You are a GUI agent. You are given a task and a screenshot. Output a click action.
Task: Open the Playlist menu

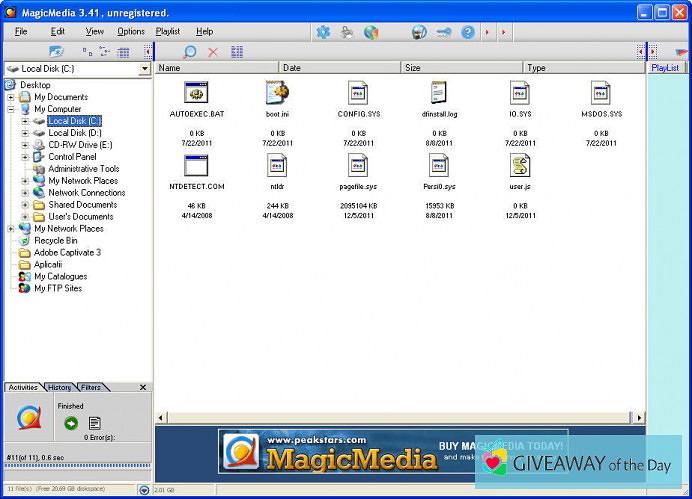point(167,32)
